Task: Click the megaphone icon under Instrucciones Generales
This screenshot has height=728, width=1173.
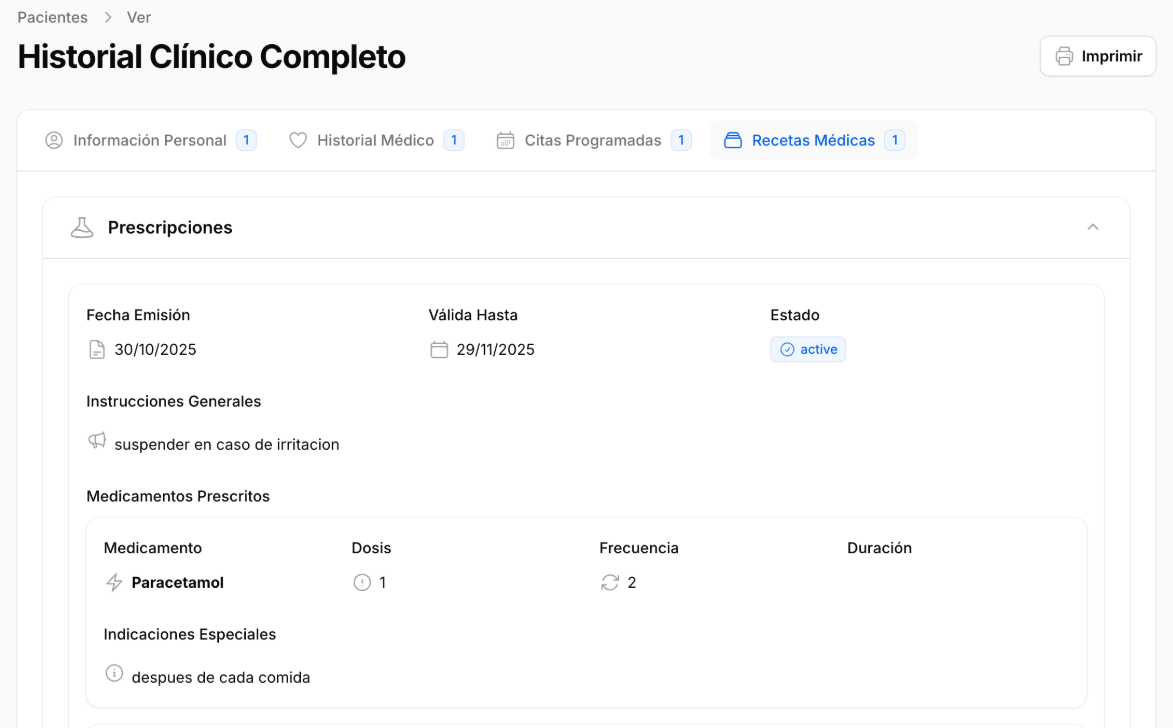Action: tap(97, 441)
